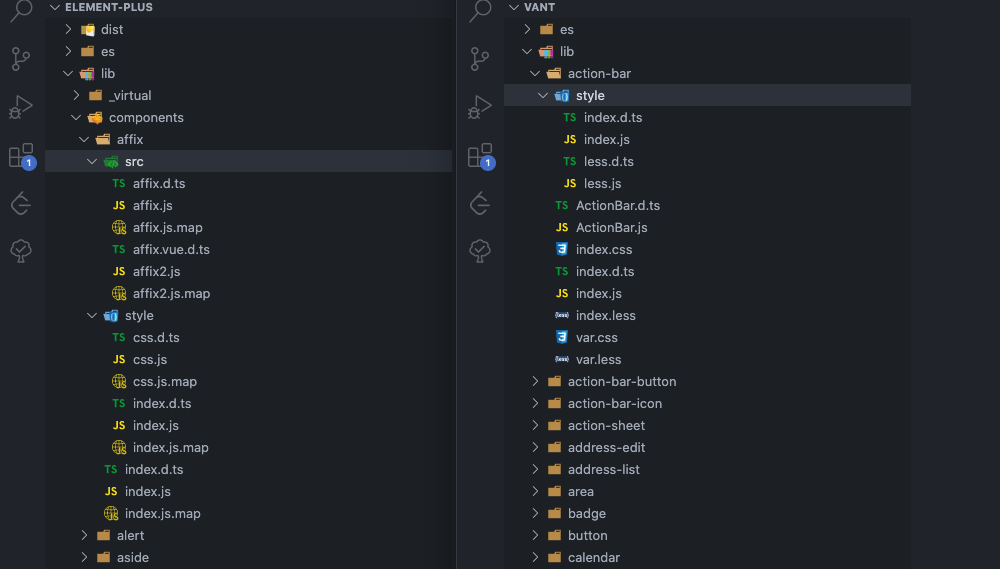1000x569 pixels.
Task: Expand the aside folder chevron
Action: (x=84, y=558)
